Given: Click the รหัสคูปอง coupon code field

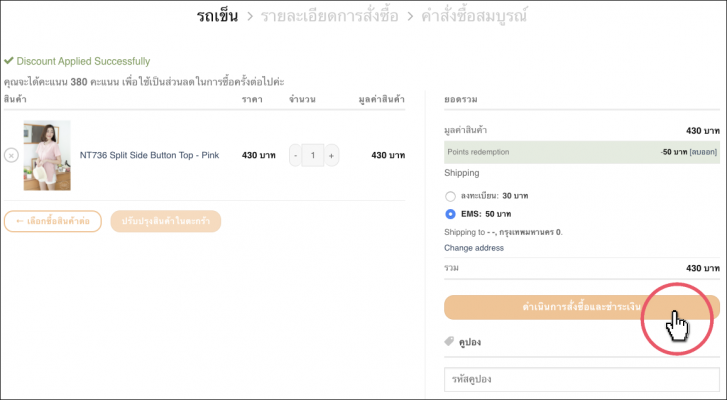Looking at the screenshot, I should coord(581,380).
